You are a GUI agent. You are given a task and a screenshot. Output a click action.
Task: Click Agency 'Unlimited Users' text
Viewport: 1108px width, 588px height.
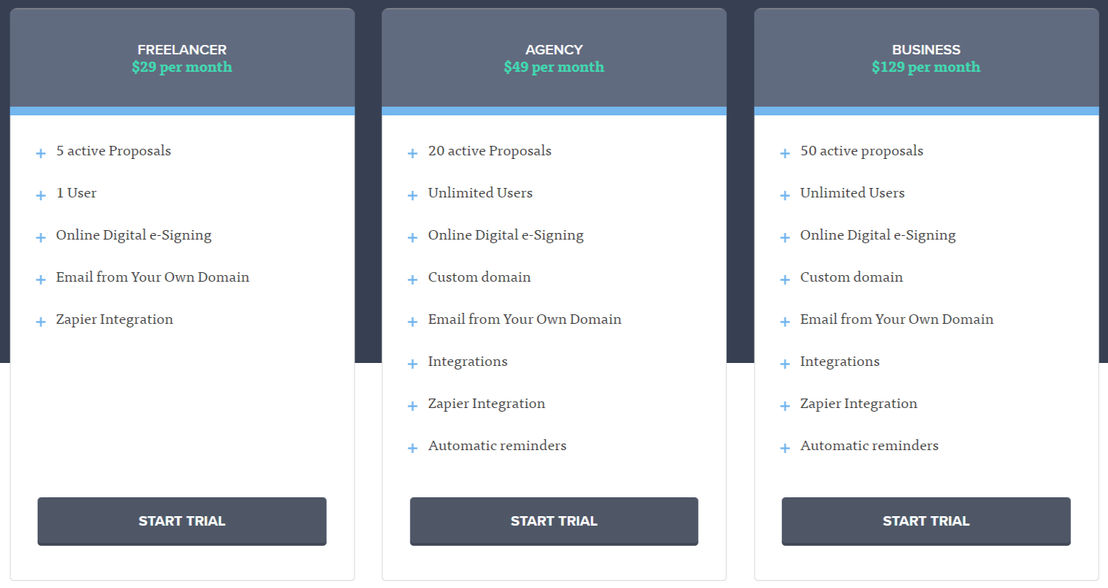point(481,193)
